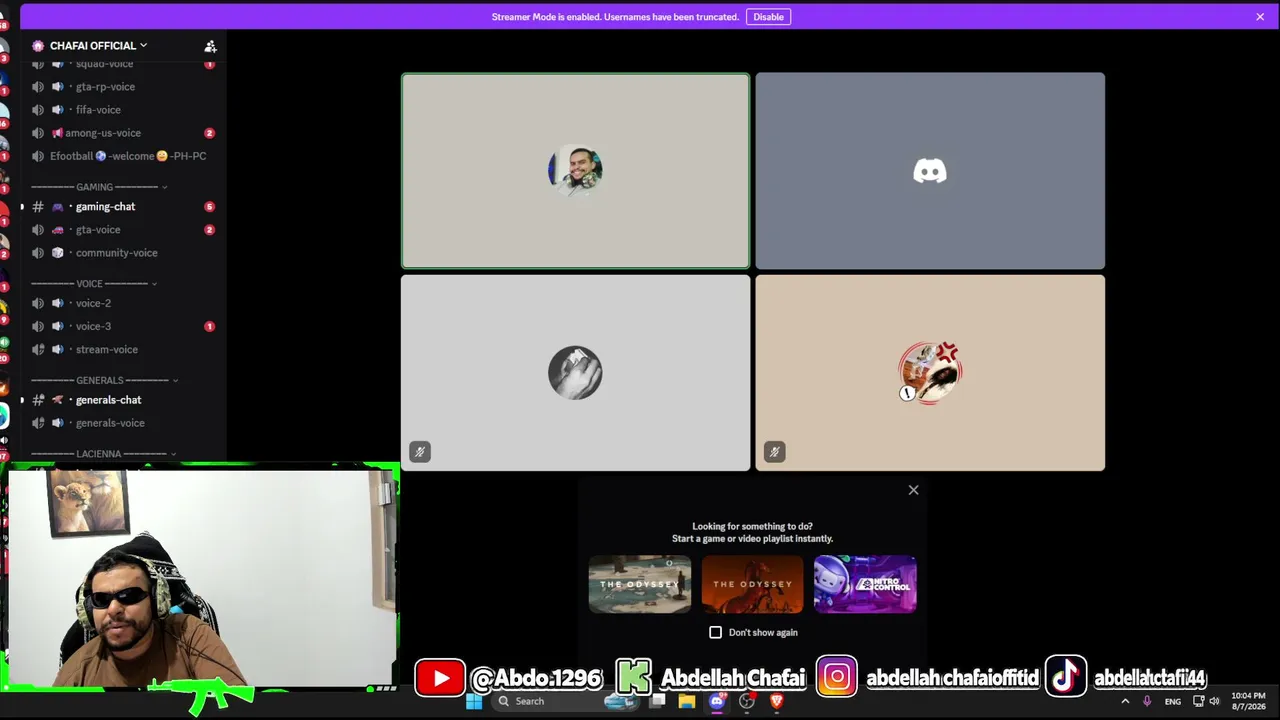Select the participant tile with Discord logo
This screenshot has height=720, width=1280.
click(x=930, y=171)
